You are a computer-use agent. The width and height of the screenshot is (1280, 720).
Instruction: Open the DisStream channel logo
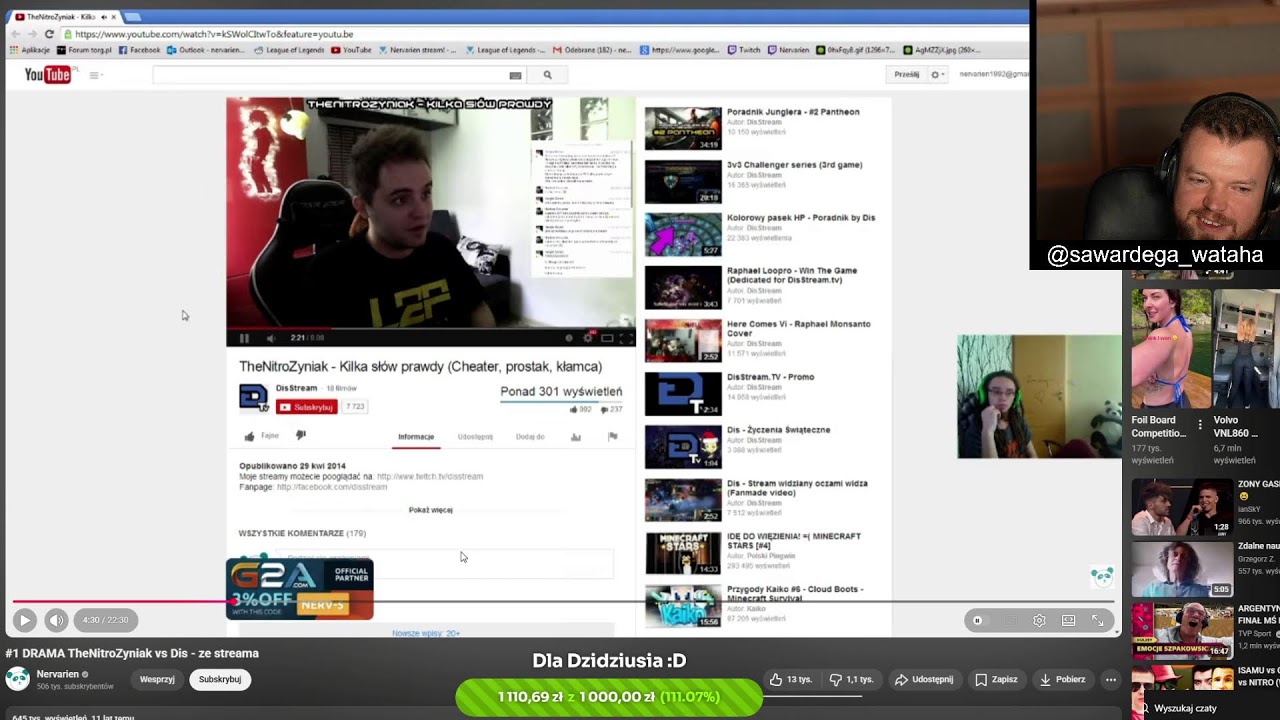coord(254,398)
